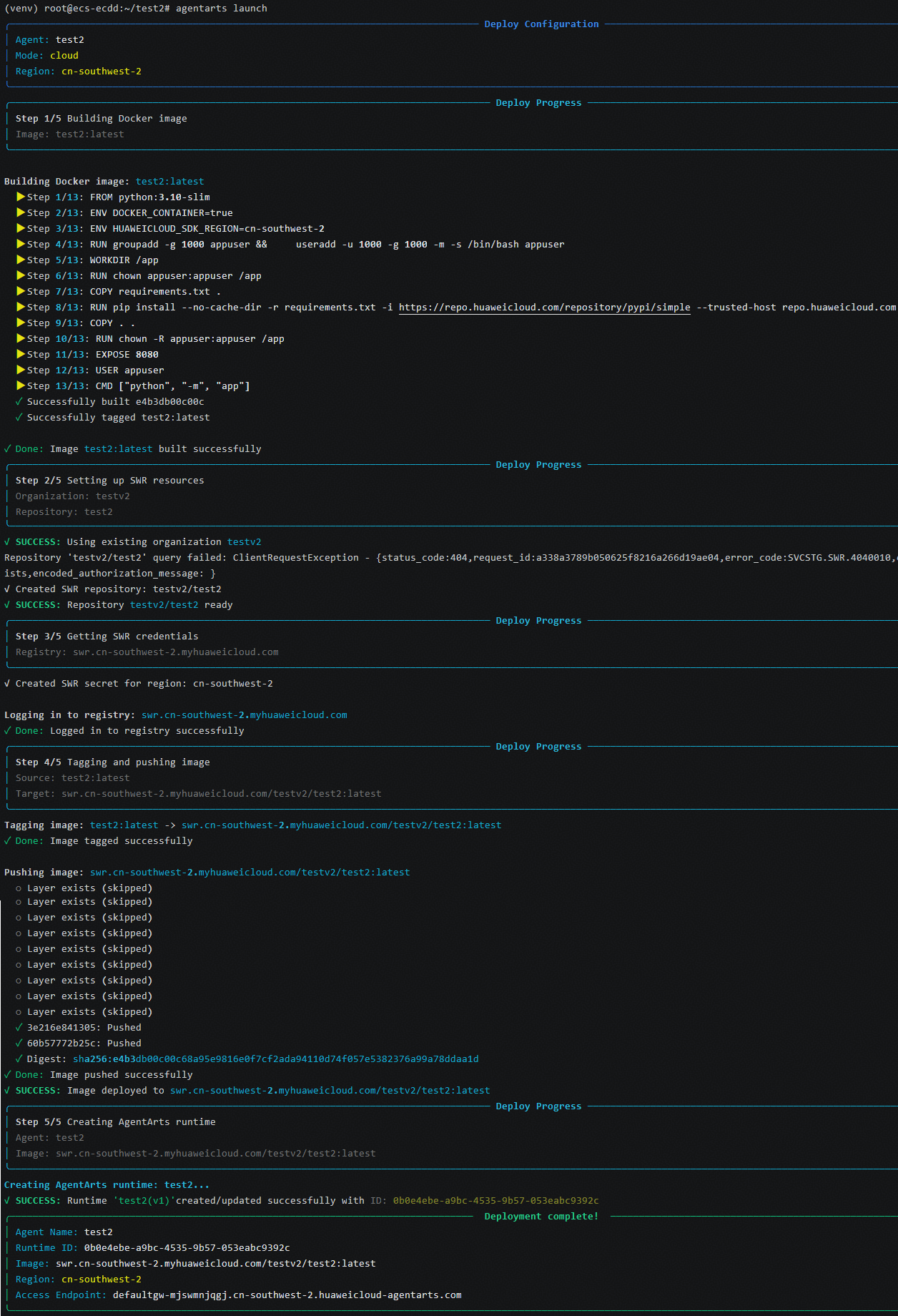Select the 'Deploy Configuration' header text
The image size is (898, 1316).
[541, 24]
